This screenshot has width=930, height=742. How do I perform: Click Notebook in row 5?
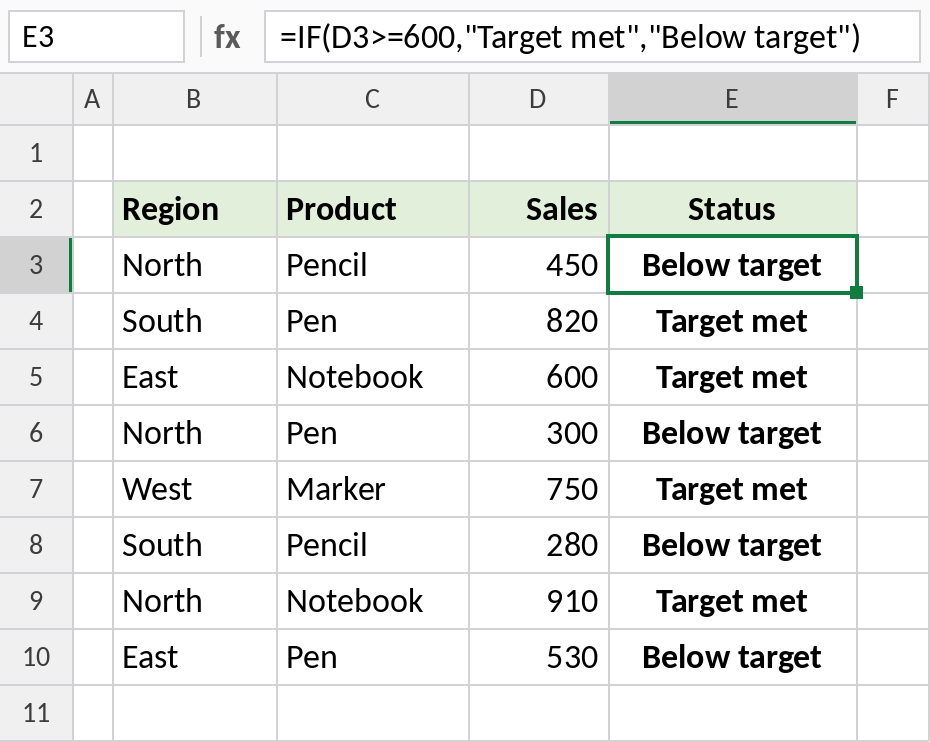click(x=372, y=377)
